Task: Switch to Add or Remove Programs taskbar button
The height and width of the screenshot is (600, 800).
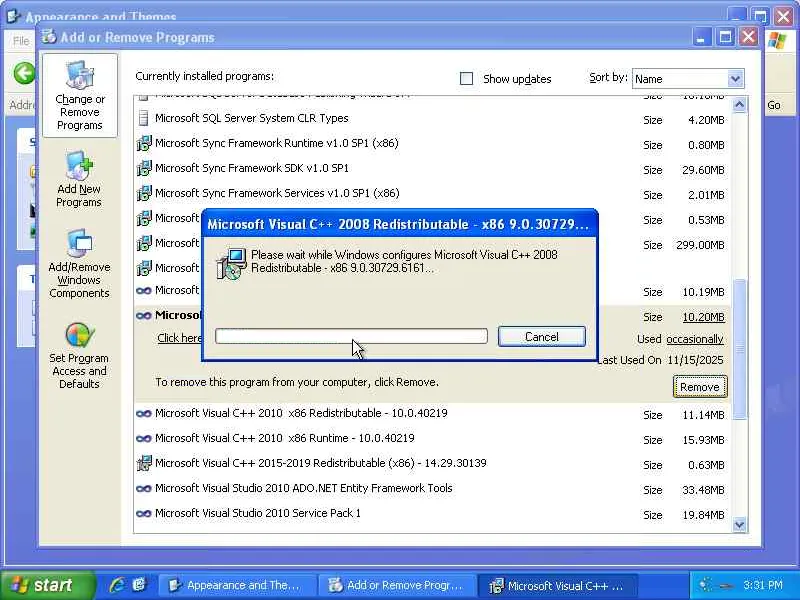Action: 396,585
